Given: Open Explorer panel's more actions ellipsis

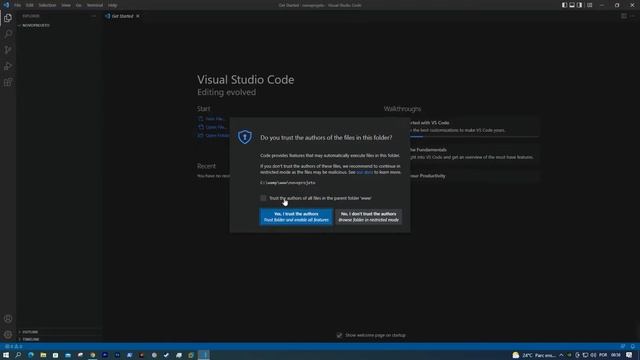Looking at the screenshot, I should tap(93, 16).
